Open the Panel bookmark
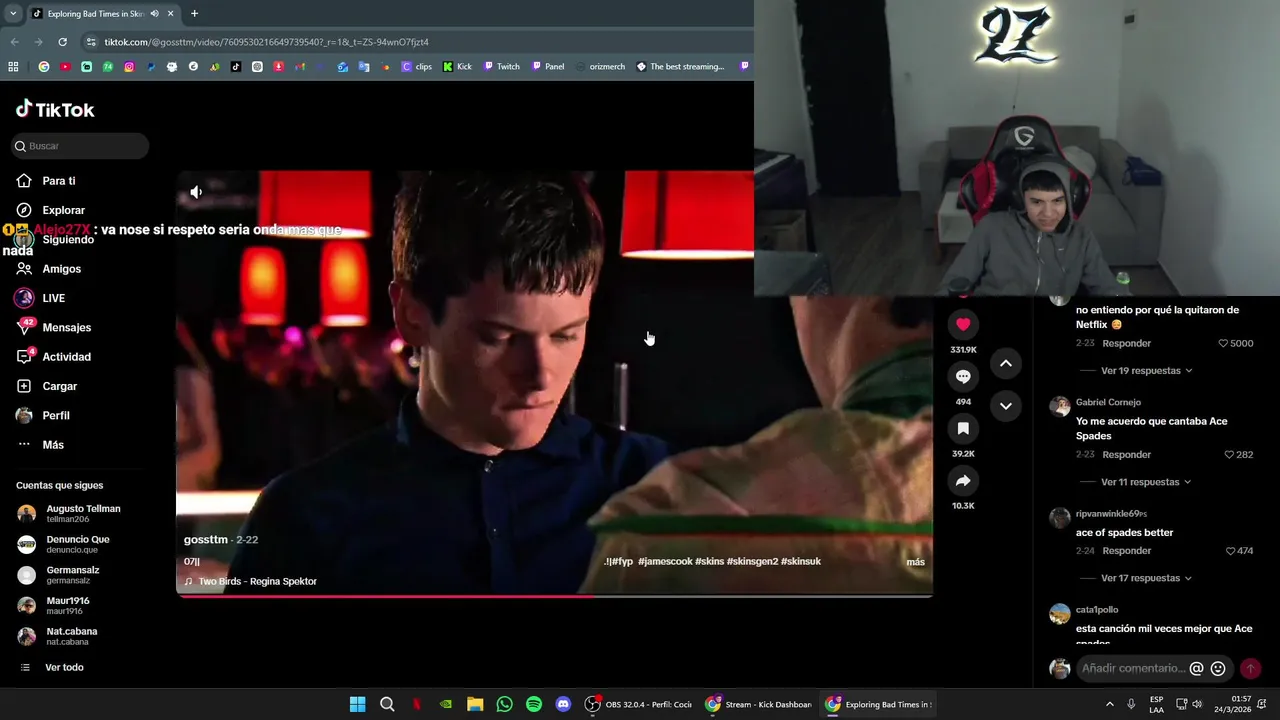 548,67
